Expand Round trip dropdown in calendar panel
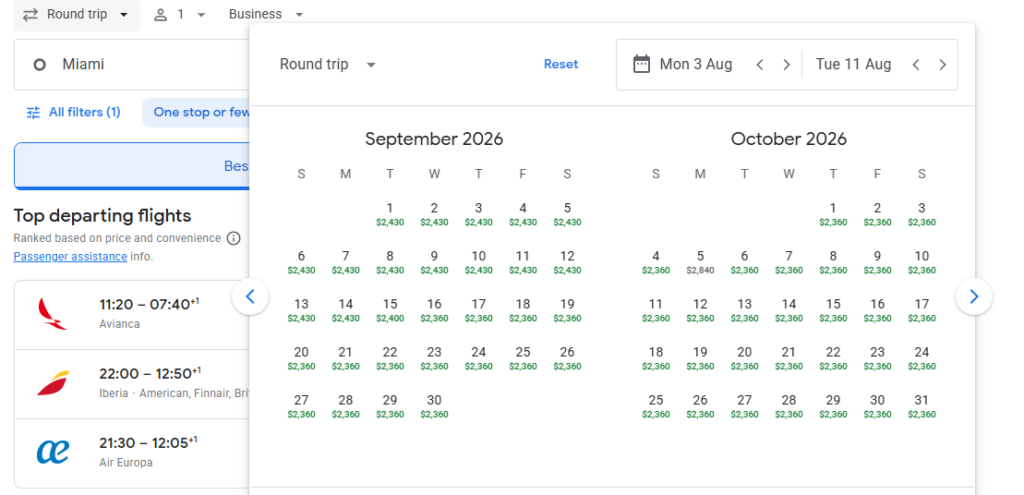Image resolution: width=1024 pixels, height=495 pixels. click(x=328, y=64)
